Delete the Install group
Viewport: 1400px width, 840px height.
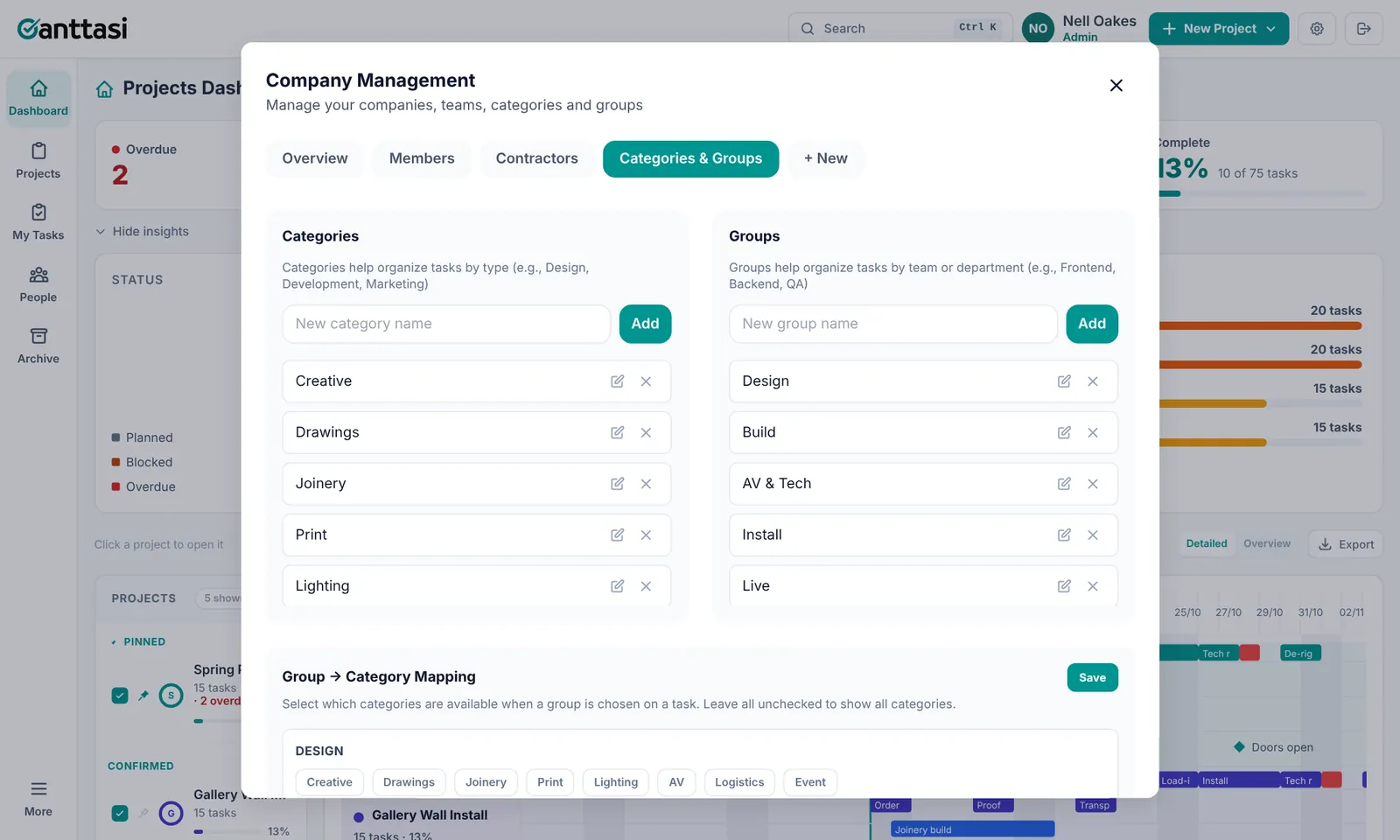point(1093,535)
